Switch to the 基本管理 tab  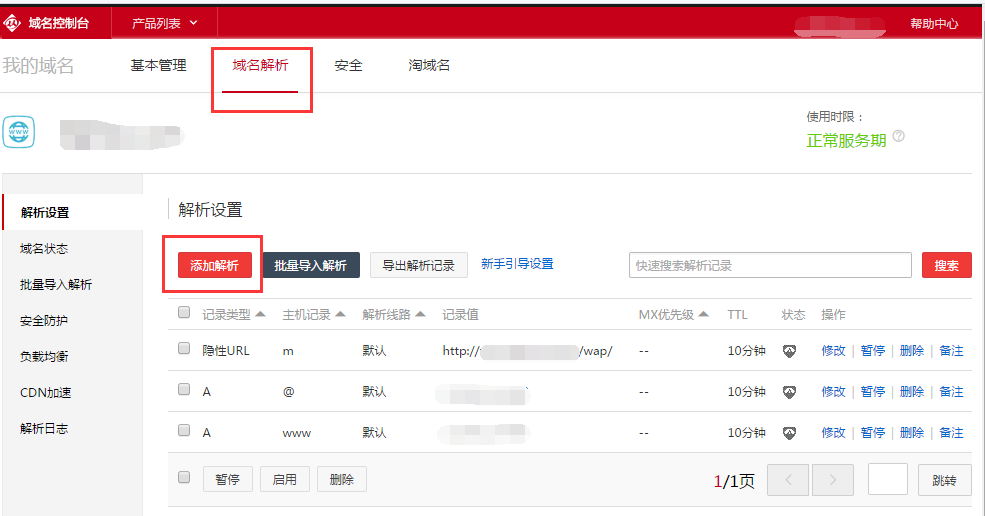point(158,65)
